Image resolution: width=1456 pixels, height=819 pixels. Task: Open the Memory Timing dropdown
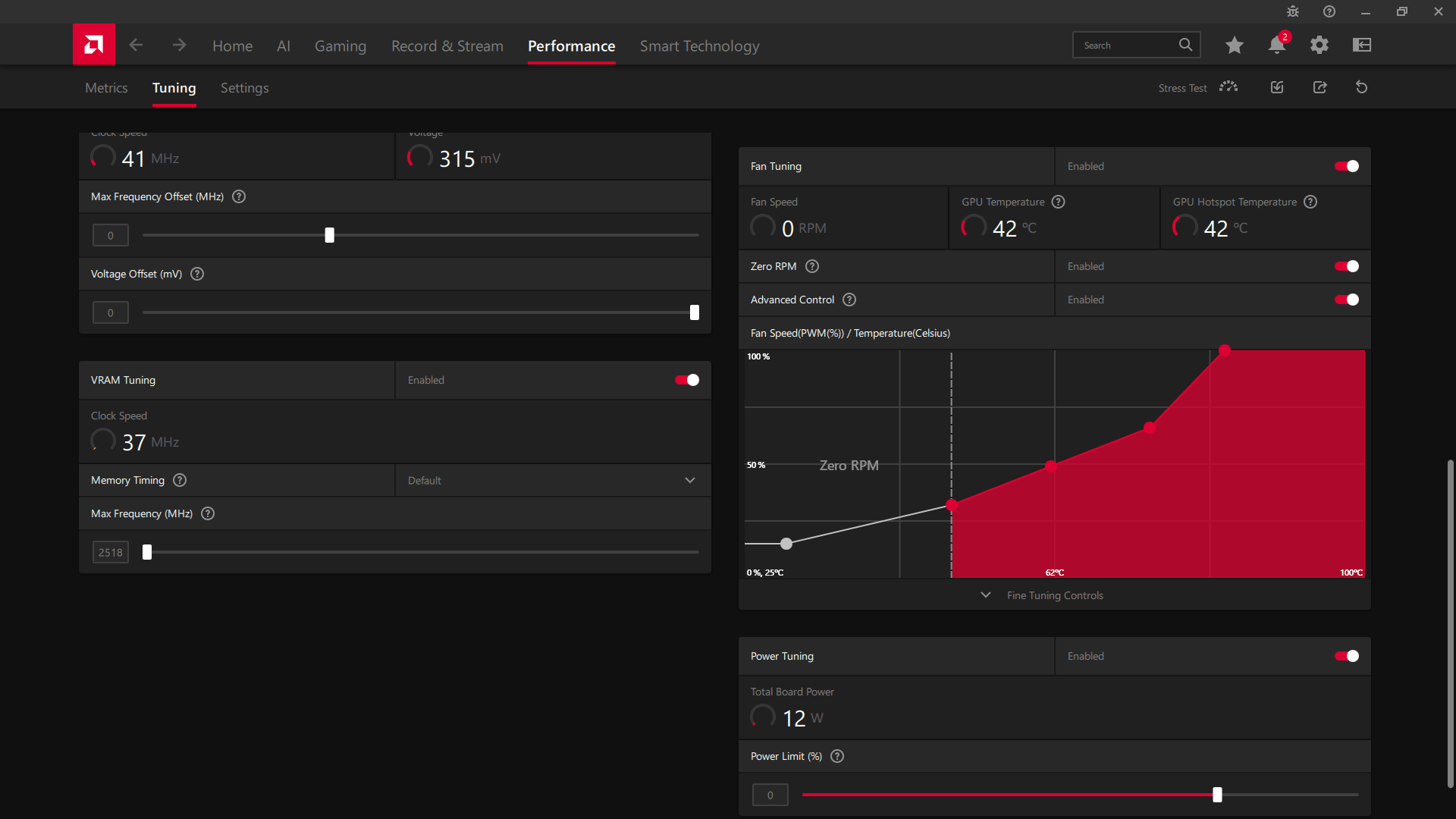(x=690, y=480)
